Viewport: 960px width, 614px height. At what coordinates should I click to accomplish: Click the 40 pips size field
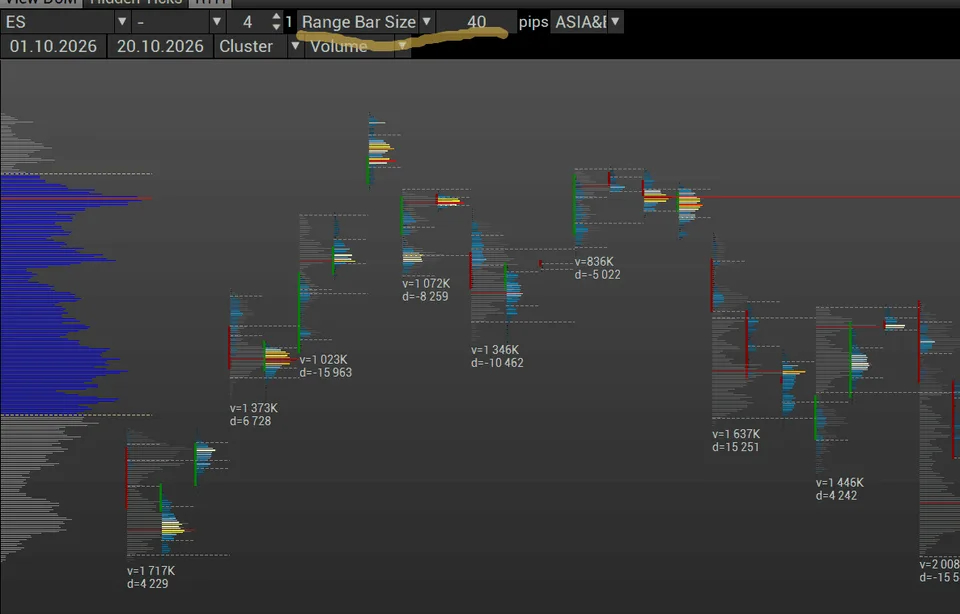(x=476, y=22)
